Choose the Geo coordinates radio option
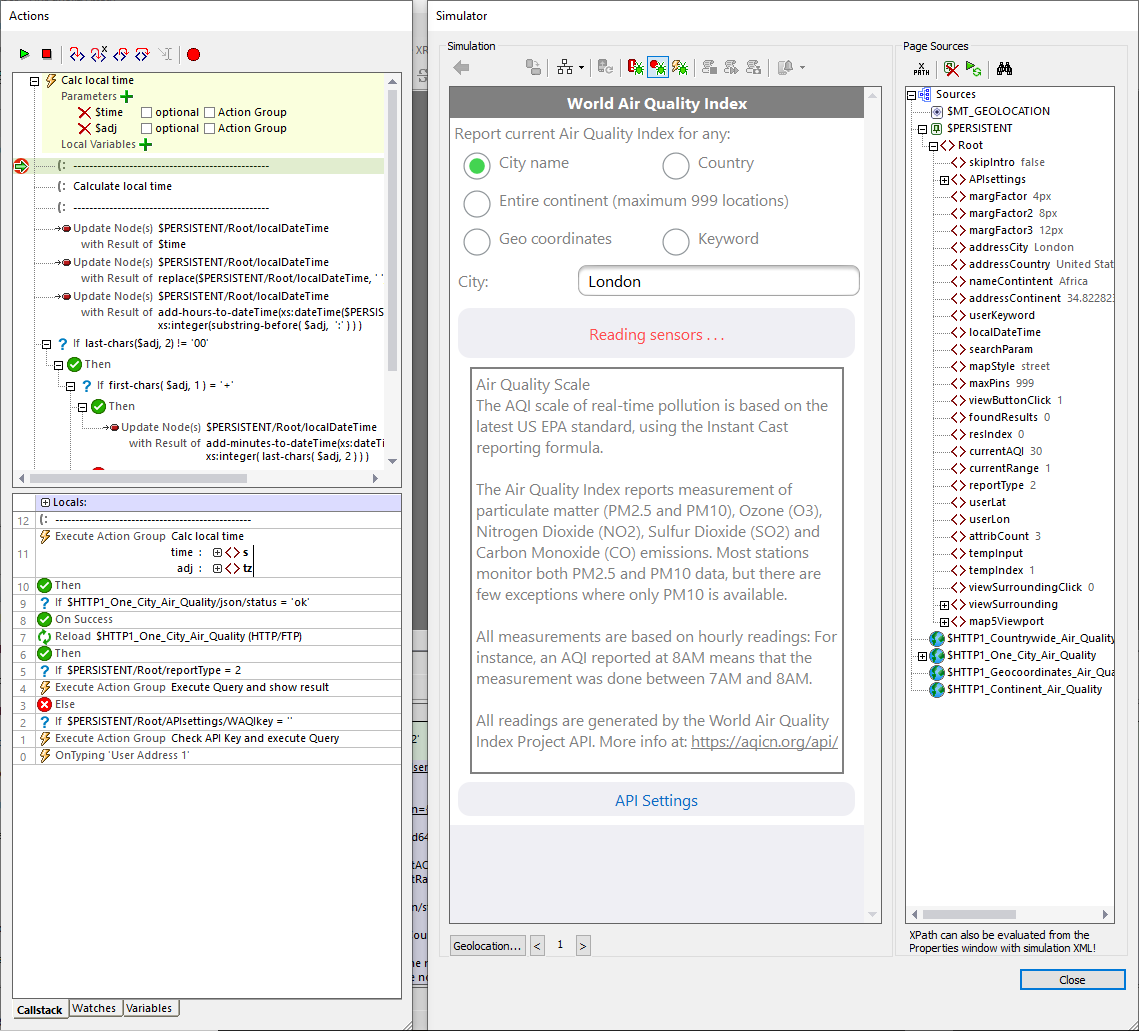Screen dimensions: 1139x1031 [477, 240]
